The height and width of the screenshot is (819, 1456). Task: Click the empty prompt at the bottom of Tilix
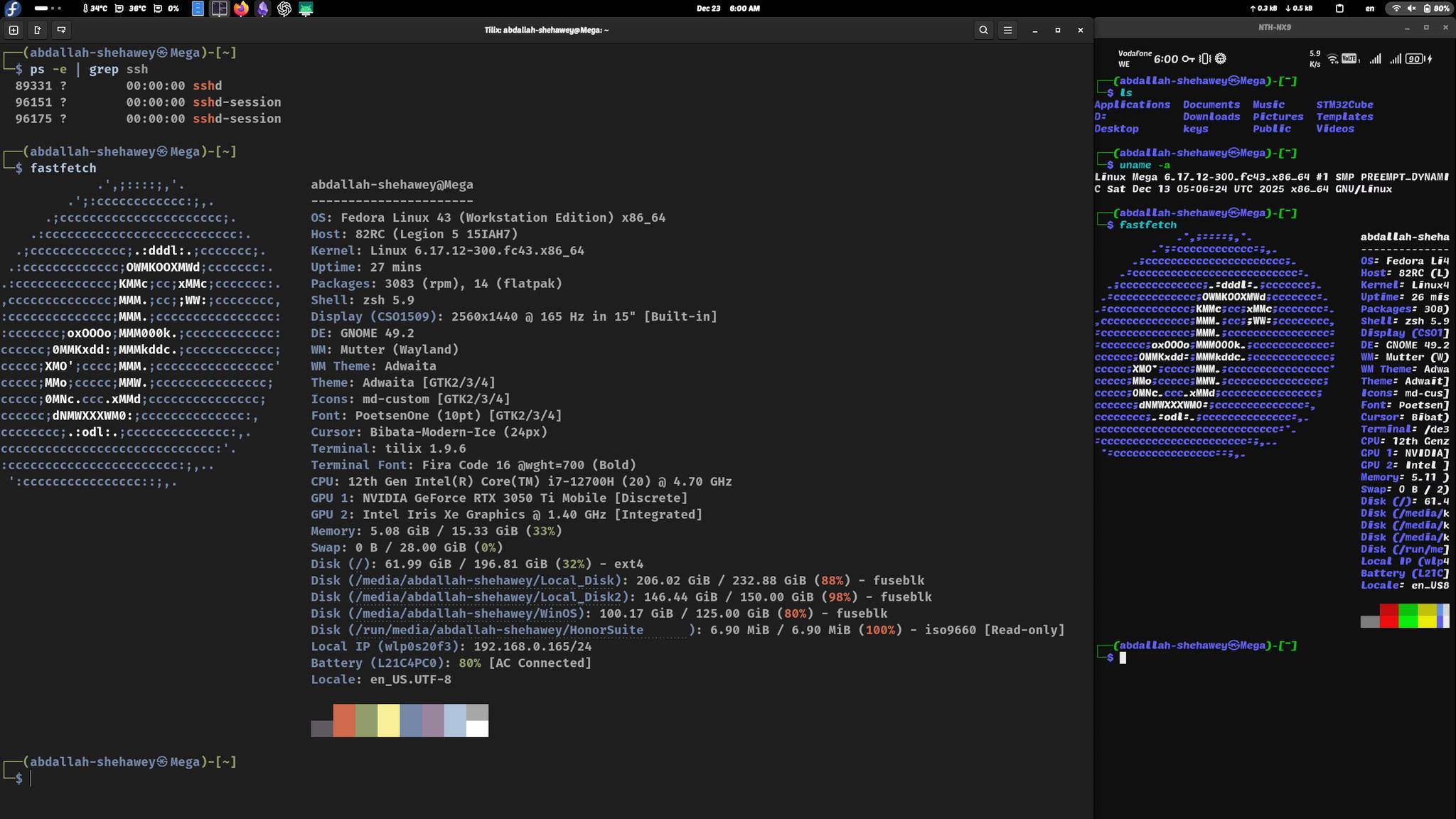[30, 778]
